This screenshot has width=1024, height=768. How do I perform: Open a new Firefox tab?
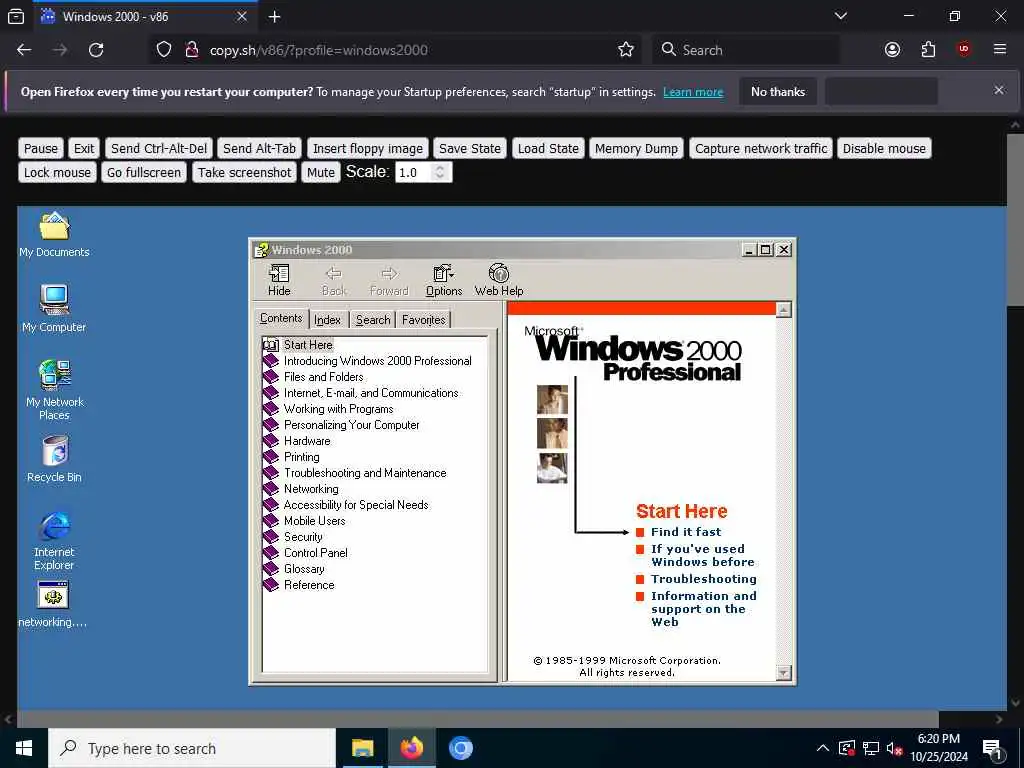coord(275,16)
